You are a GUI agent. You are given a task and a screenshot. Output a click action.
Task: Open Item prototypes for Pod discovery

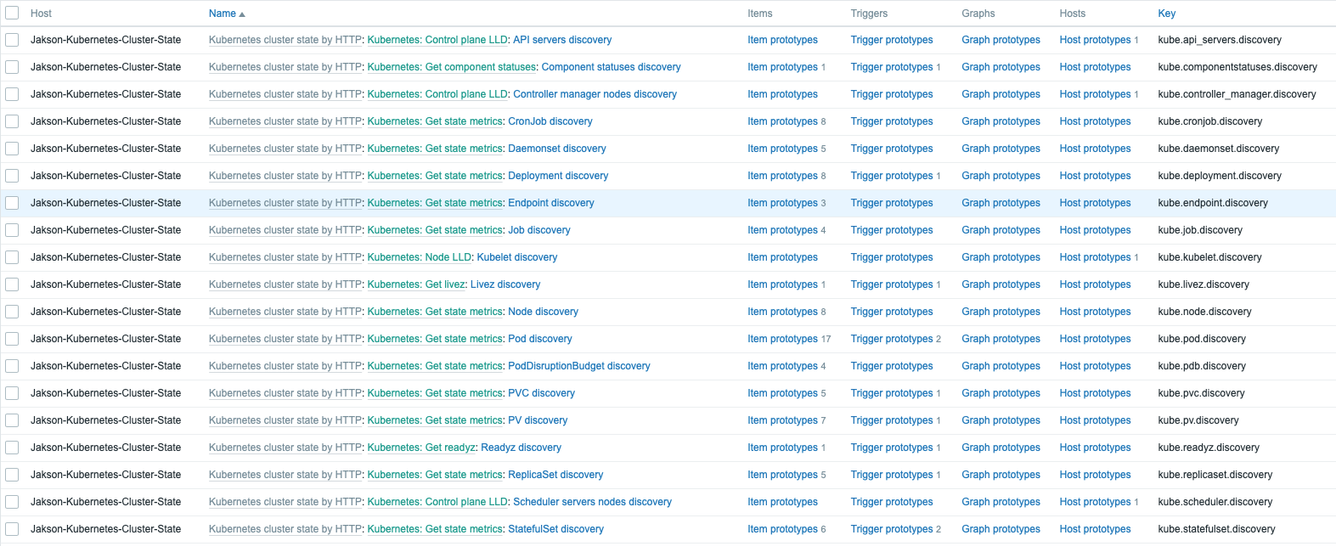coord(782,339)
